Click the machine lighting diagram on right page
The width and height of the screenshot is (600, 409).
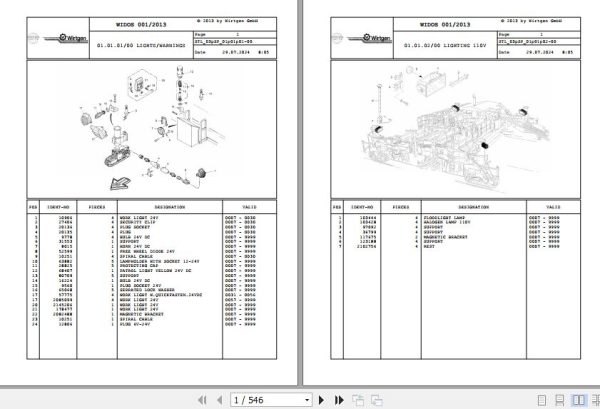[x=455, y=130]
